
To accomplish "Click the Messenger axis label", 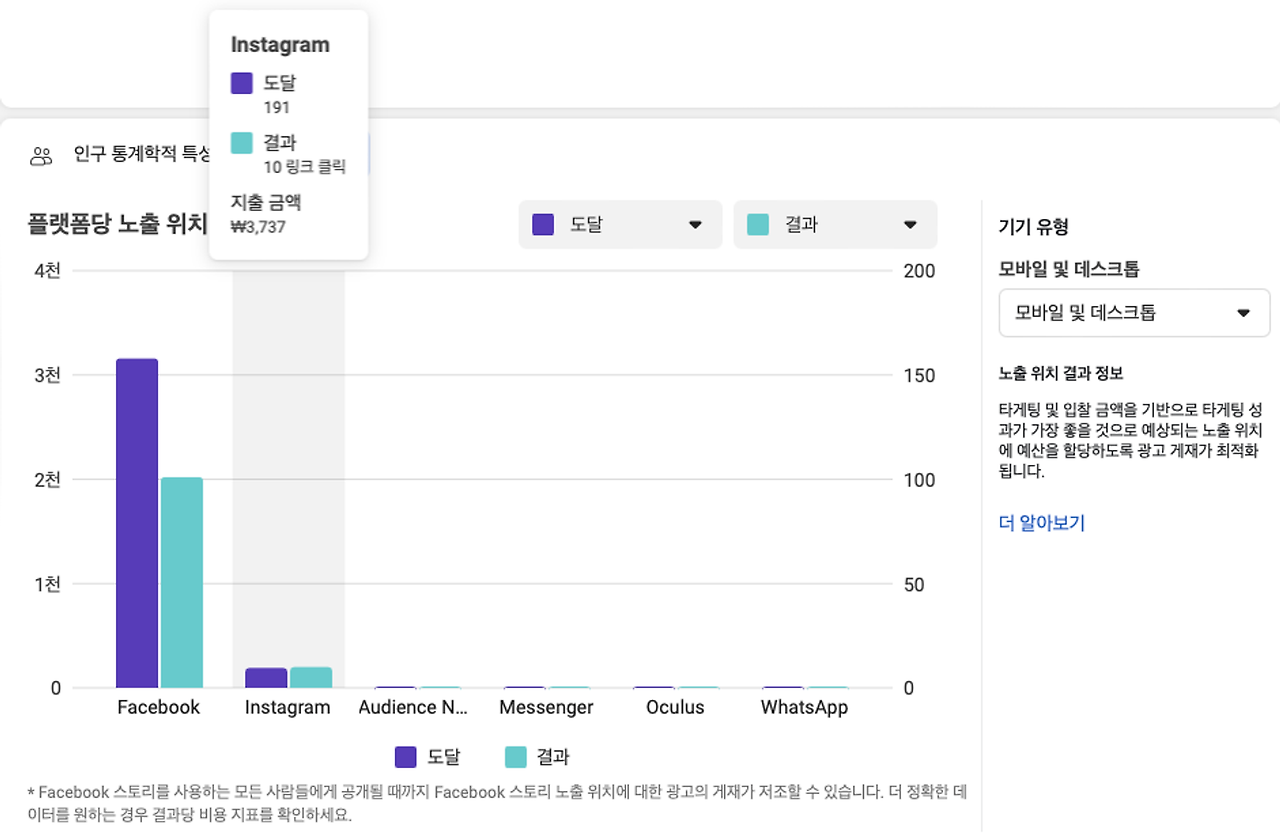I will tap(546, 707).
